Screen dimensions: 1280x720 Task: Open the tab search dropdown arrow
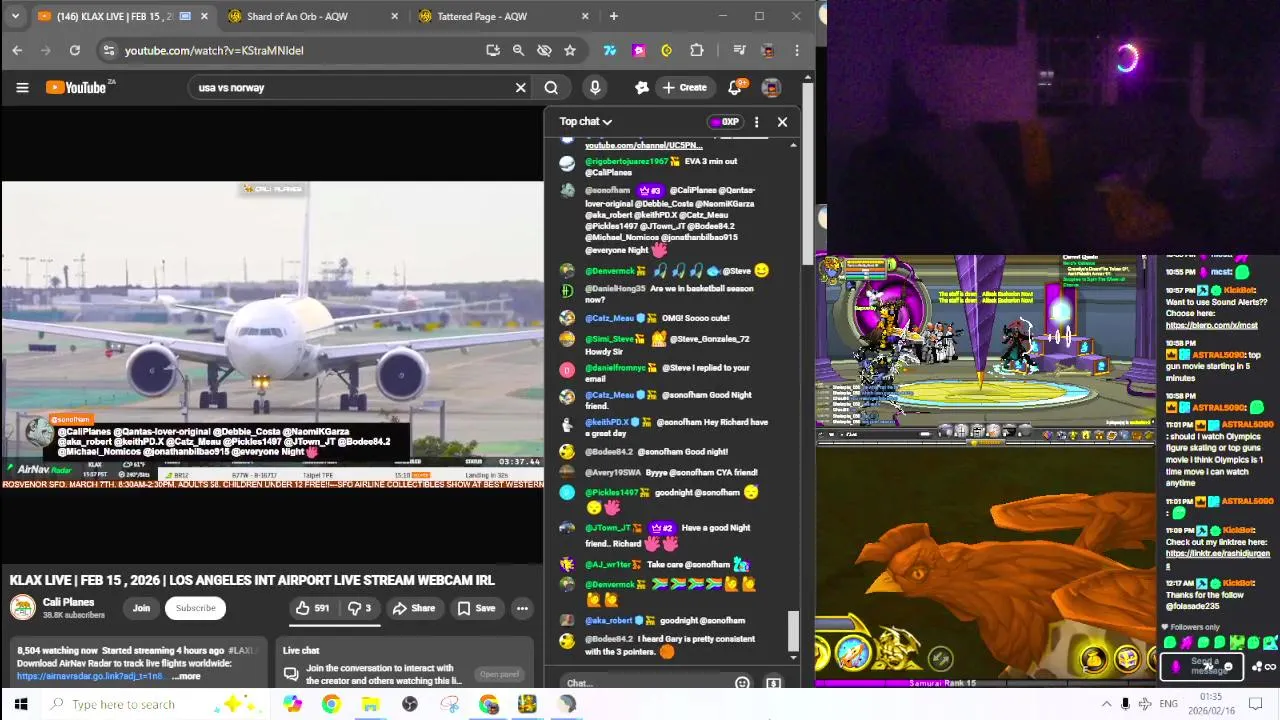[15, 16]
